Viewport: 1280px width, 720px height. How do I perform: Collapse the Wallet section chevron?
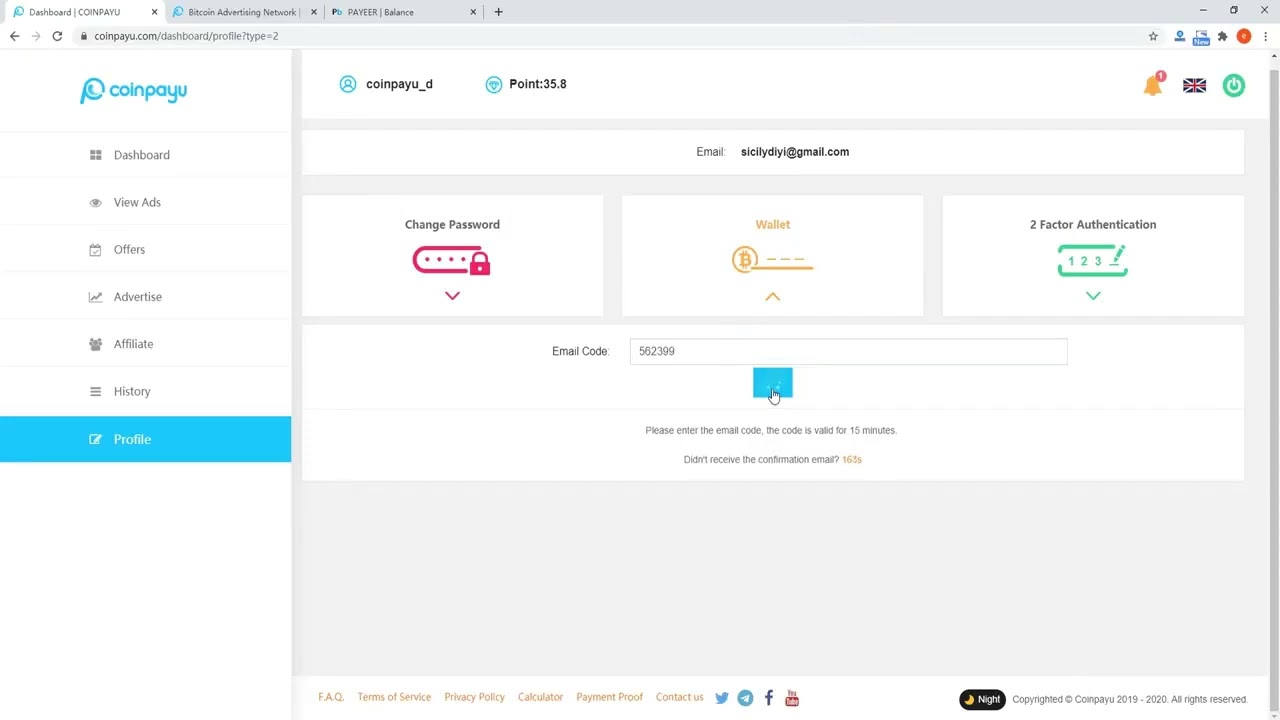pos(772,296)
